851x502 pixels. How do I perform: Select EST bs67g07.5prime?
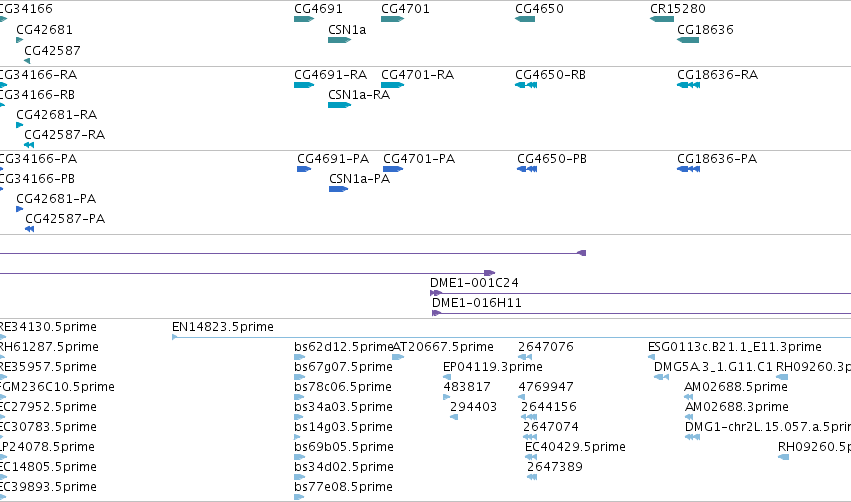tap(343, 367)
